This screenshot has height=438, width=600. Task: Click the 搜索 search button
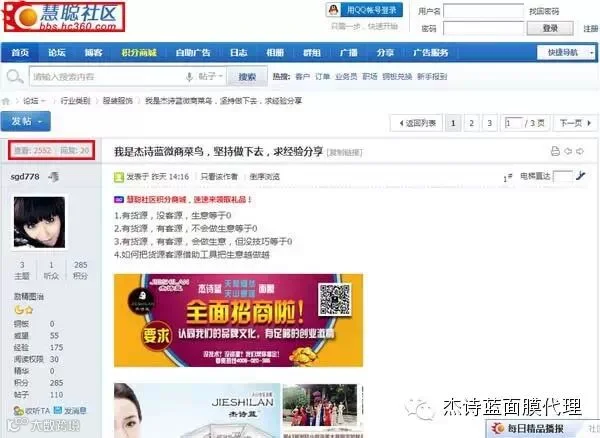[x=247, y=77]
